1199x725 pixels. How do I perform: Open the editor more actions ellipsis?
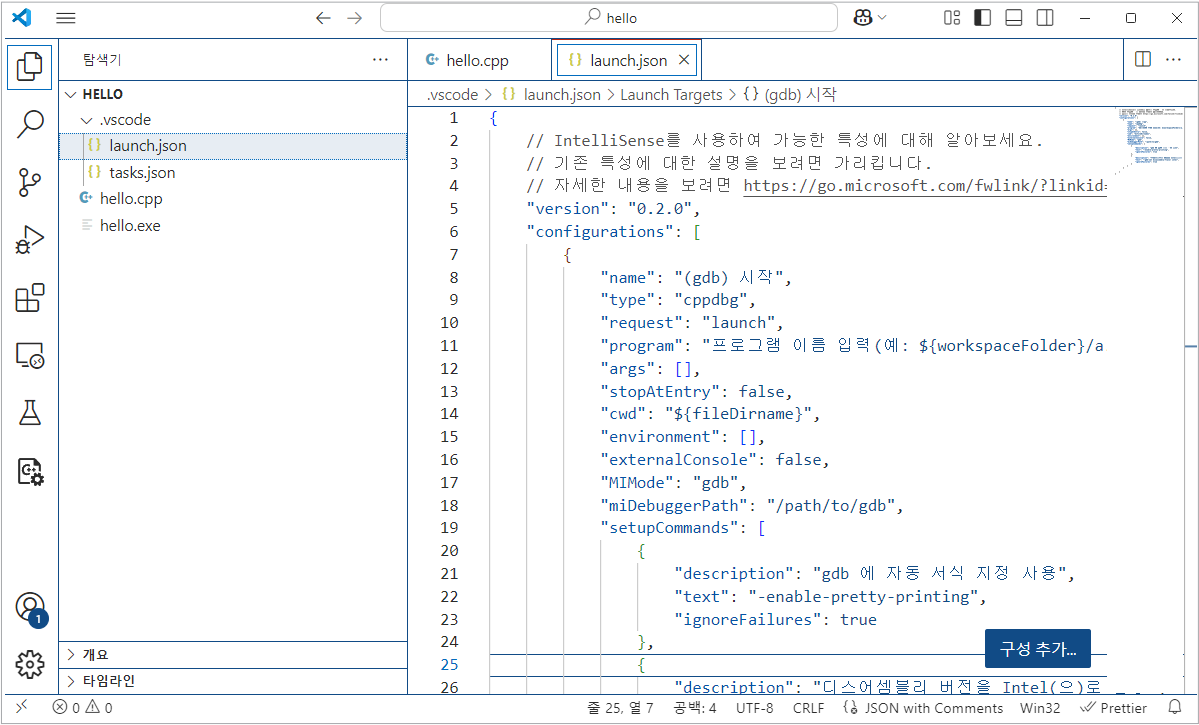[1174, 60]
